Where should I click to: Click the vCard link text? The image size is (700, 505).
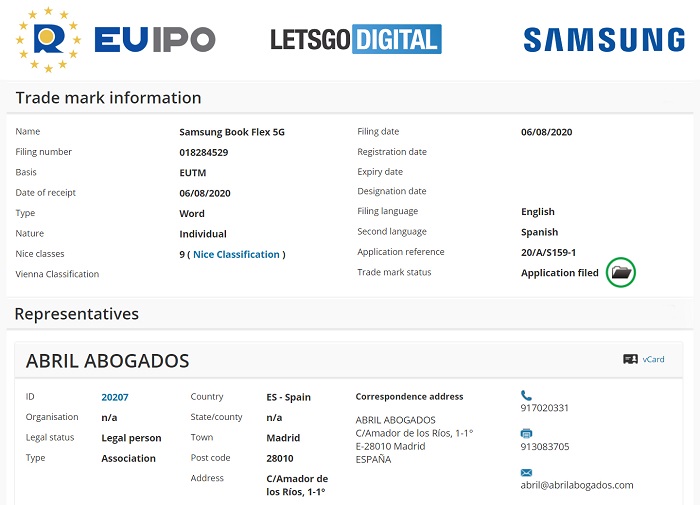click(653, 359)
